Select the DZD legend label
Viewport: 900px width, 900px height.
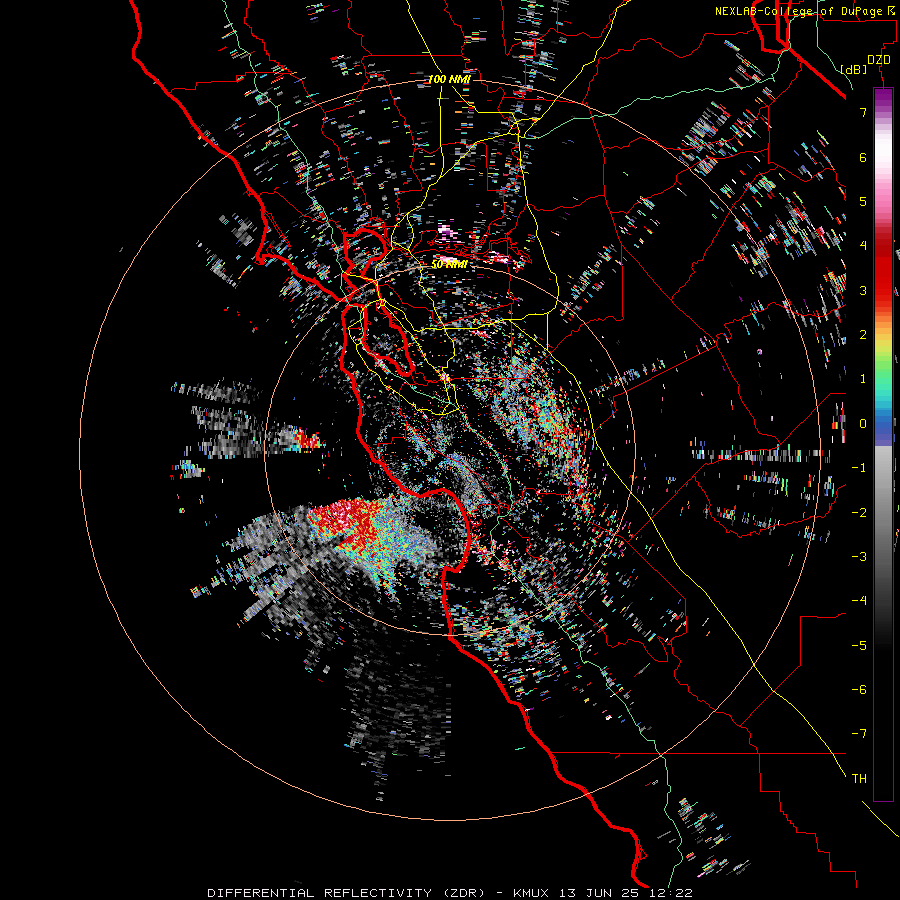click(879, 60)
